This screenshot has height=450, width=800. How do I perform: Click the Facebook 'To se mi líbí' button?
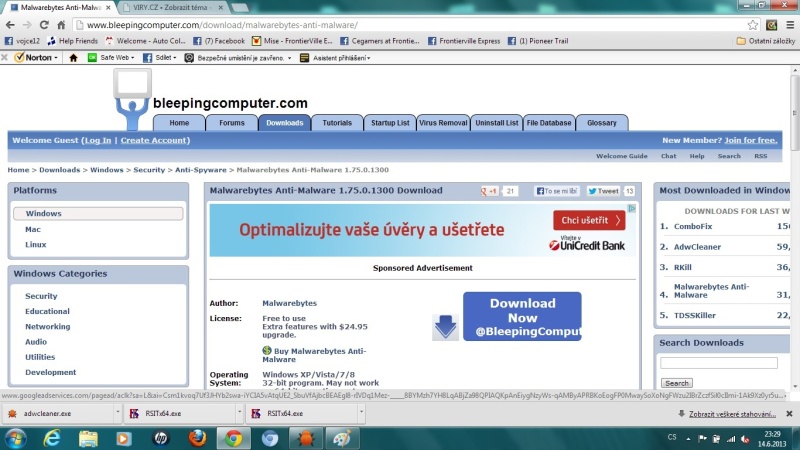(557, 191)
